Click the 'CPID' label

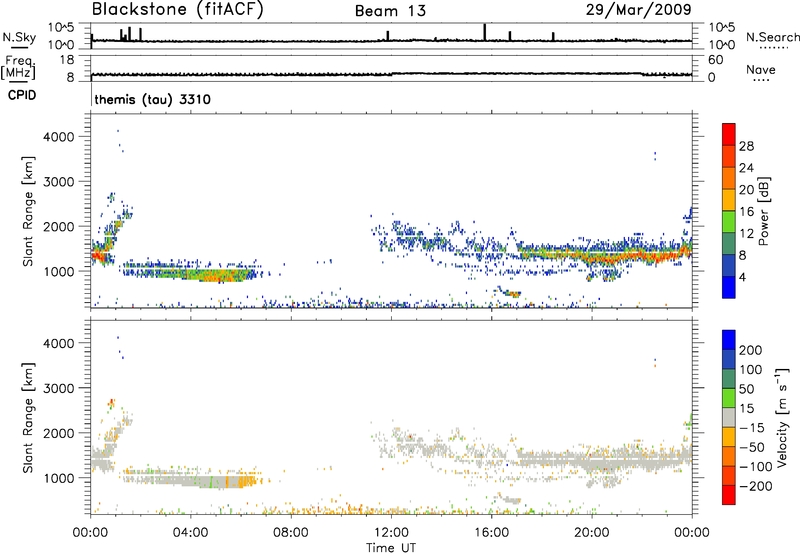22,95
